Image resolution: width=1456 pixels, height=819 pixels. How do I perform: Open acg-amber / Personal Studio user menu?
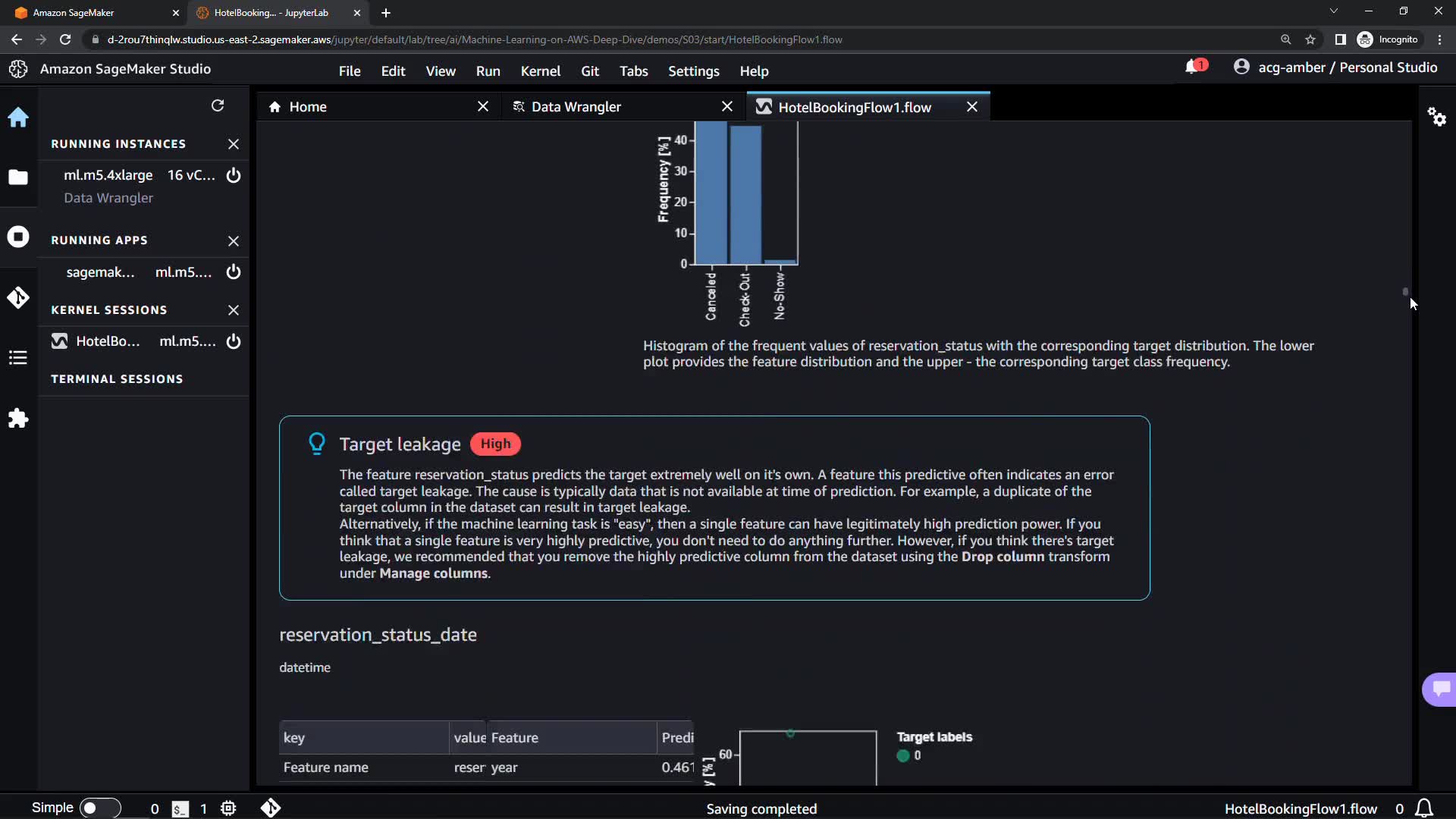(1335, 67)
